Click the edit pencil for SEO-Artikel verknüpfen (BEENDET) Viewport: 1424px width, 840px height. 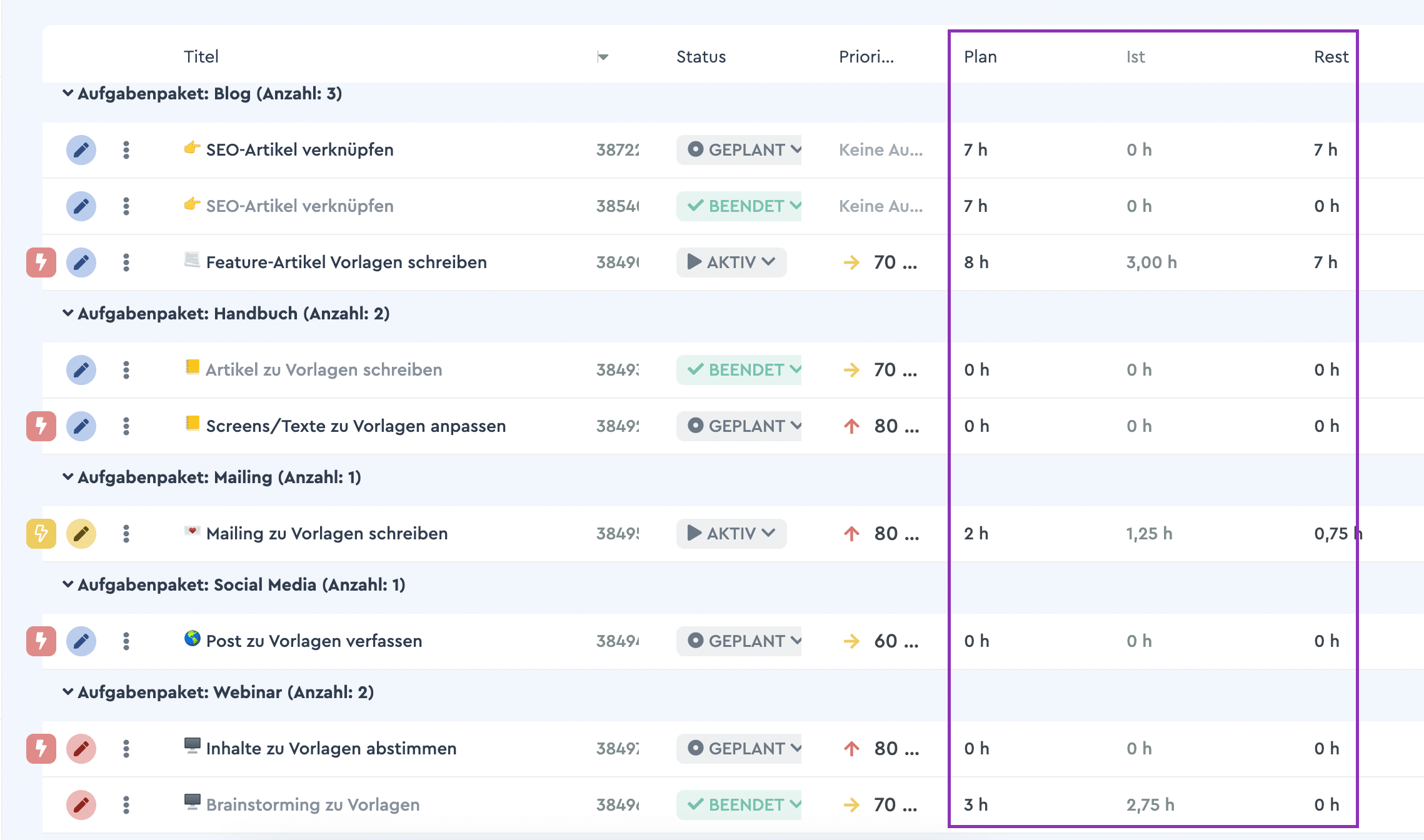pyautogui.click(x=81, y=206)
